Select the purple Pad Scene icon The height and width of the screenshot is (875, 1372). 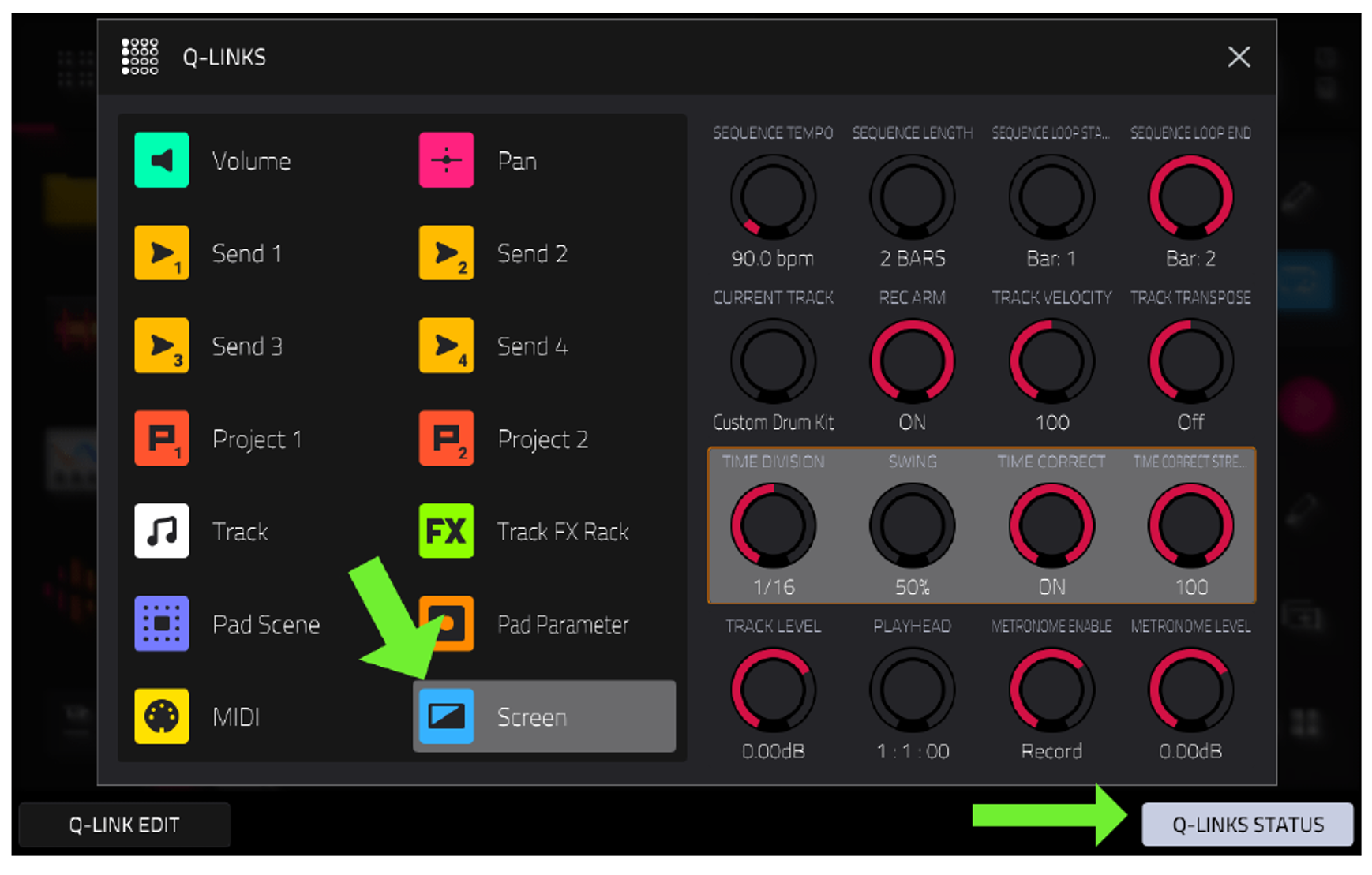tap(162, 623)
